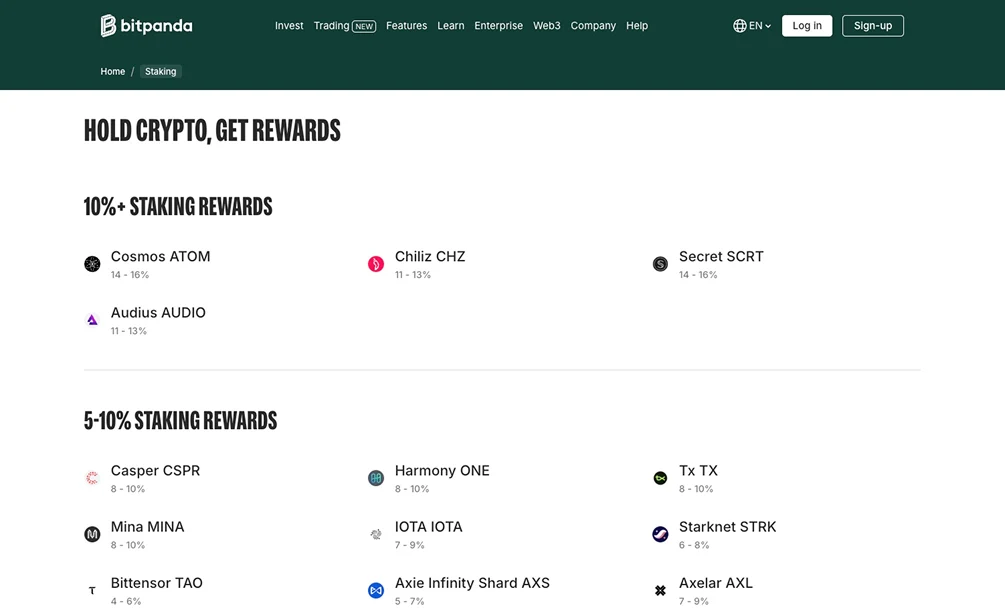Click the Bitpanda logo
The width and height of the screenshot is (1005, 615).
coord(146,26)
